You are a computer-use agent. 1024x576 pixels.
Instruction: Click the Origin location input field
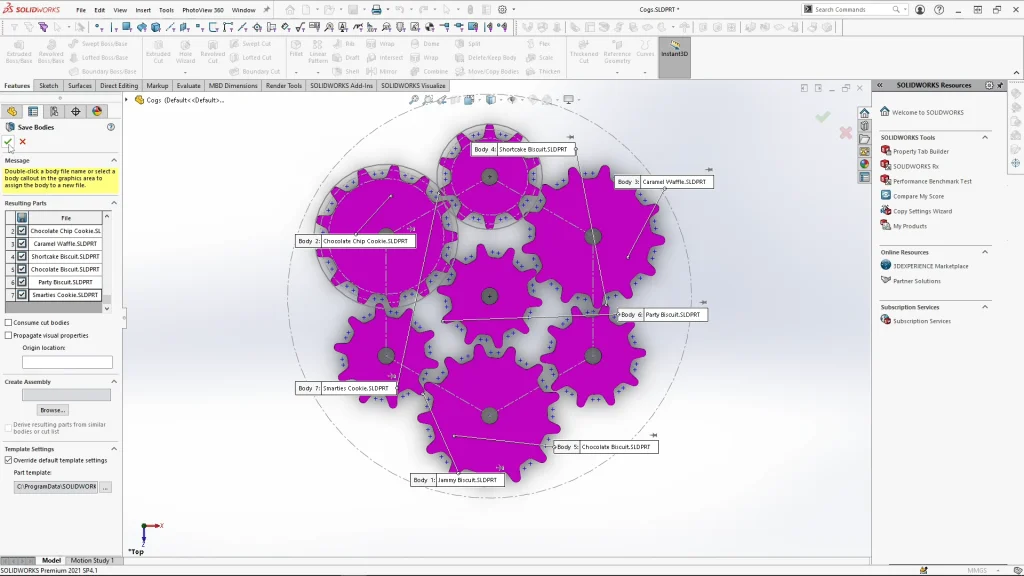(x=67, y=362)
